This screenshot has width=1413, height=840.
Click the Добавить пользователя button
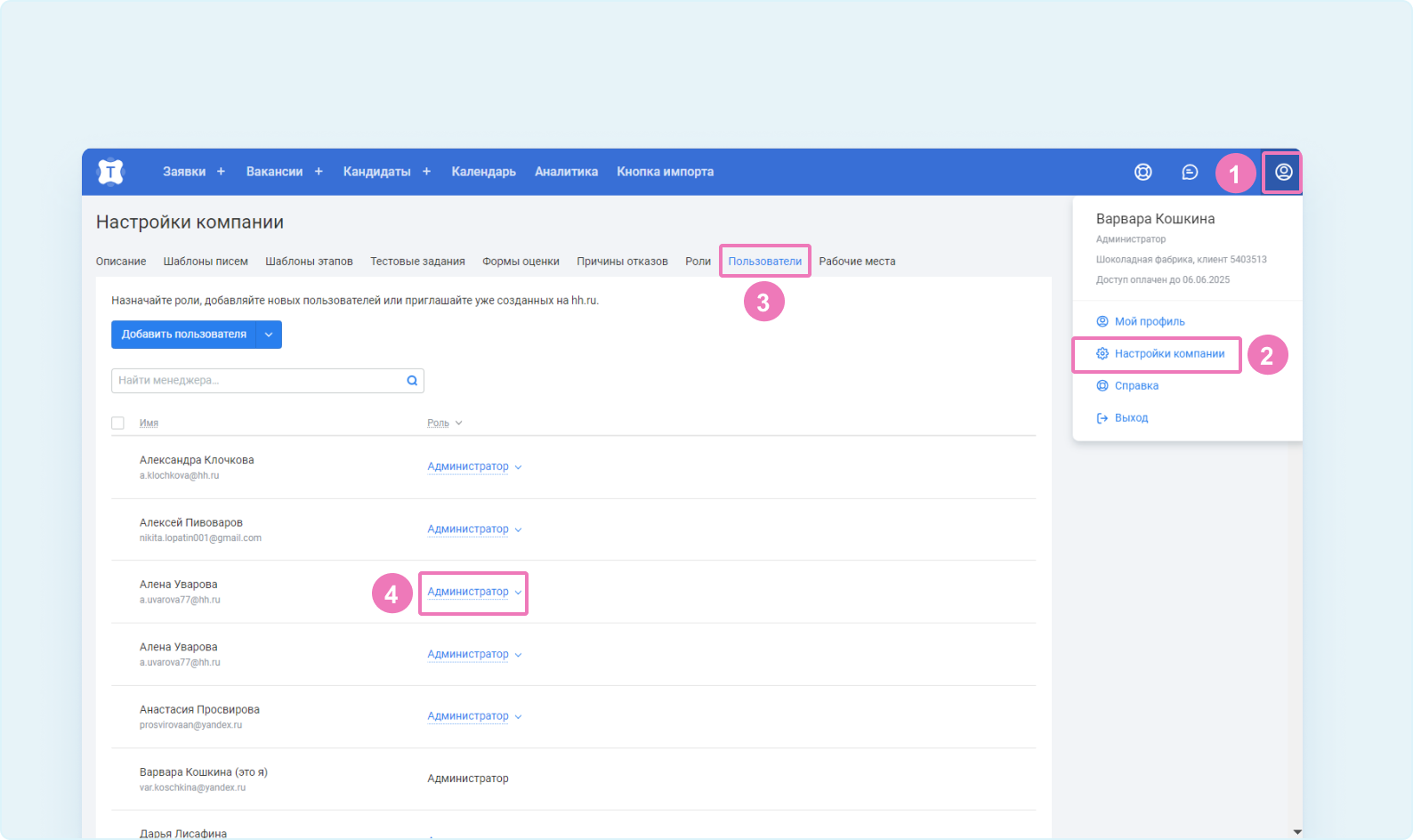[184, 335]
